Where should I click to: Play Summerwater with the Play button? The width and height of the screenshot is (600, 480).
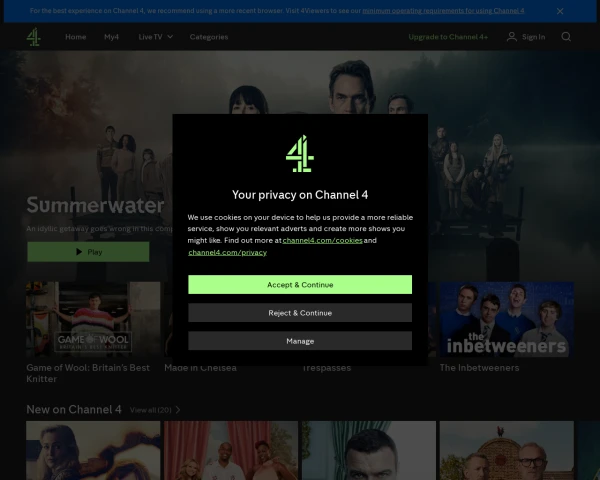(x=88, y=252)
